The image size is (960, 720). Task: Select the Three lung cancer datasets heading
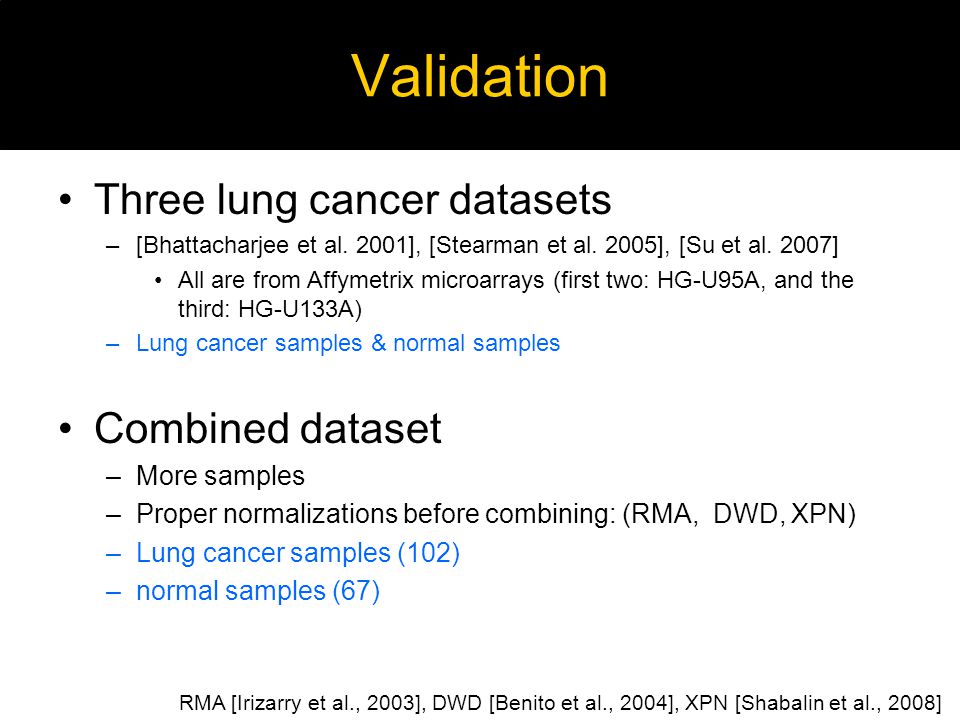point(353,200)
